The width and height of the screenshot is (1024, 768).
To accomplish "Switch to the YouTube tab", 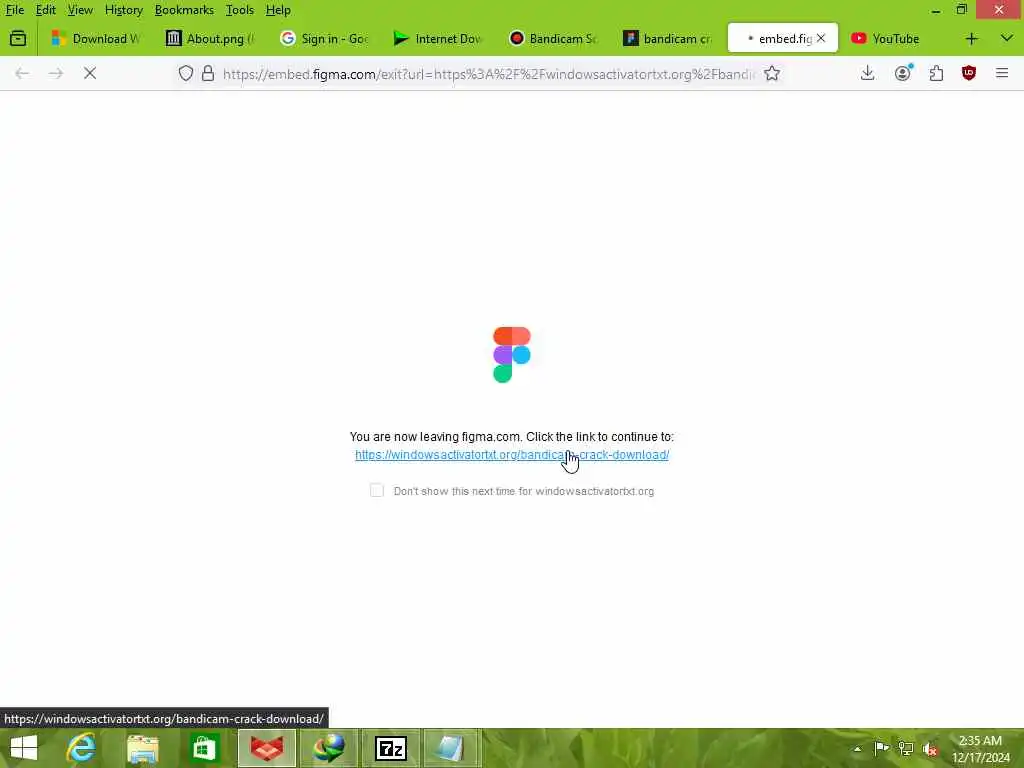I will click(x=897, y=39).
